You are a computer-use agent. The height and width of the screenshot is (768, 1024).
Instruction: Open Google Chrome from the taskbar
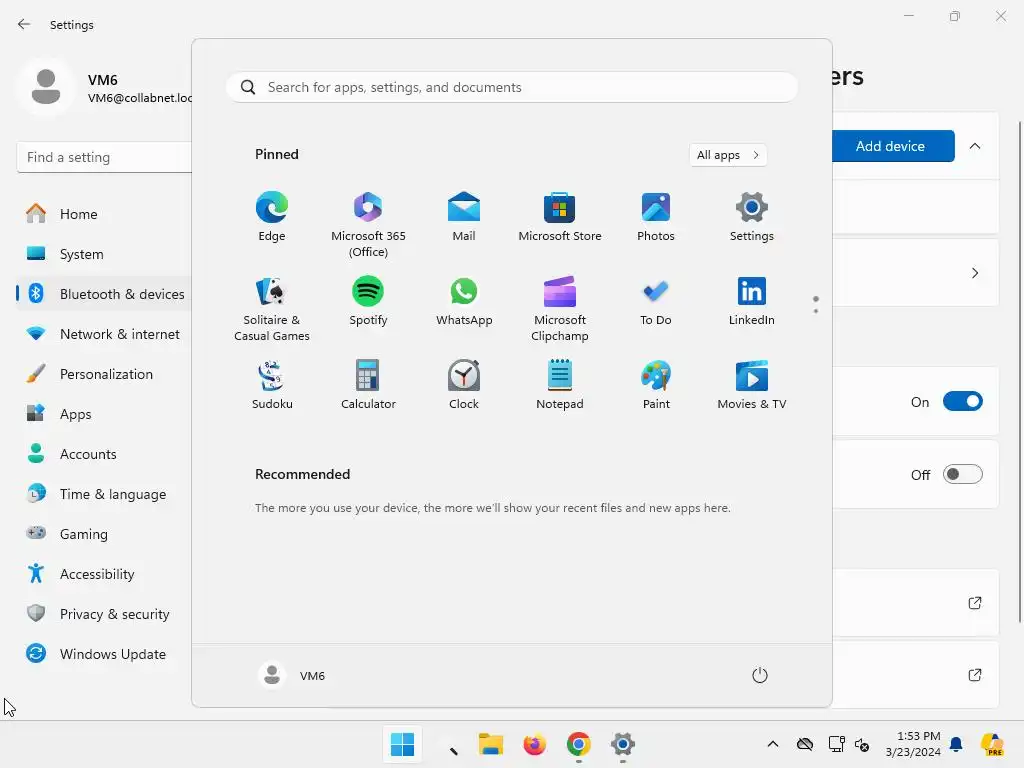[x=579, y=744]
